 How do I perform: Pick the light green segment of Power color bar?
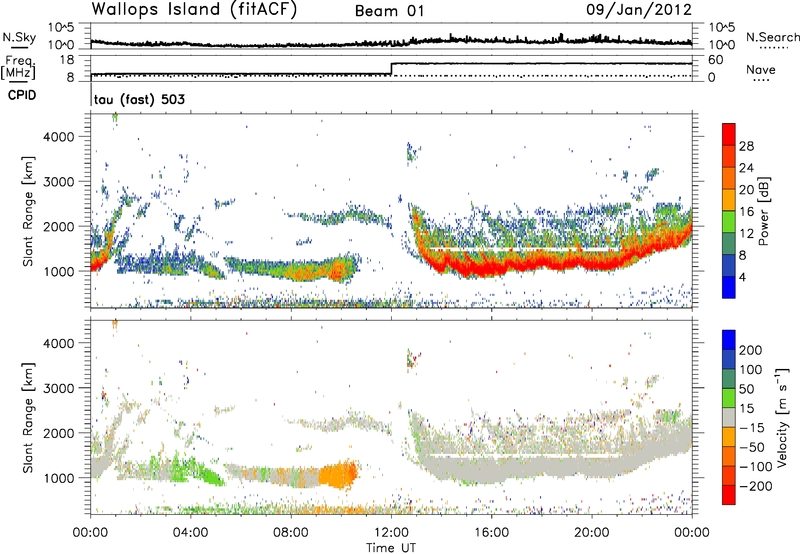coord(729,222)
